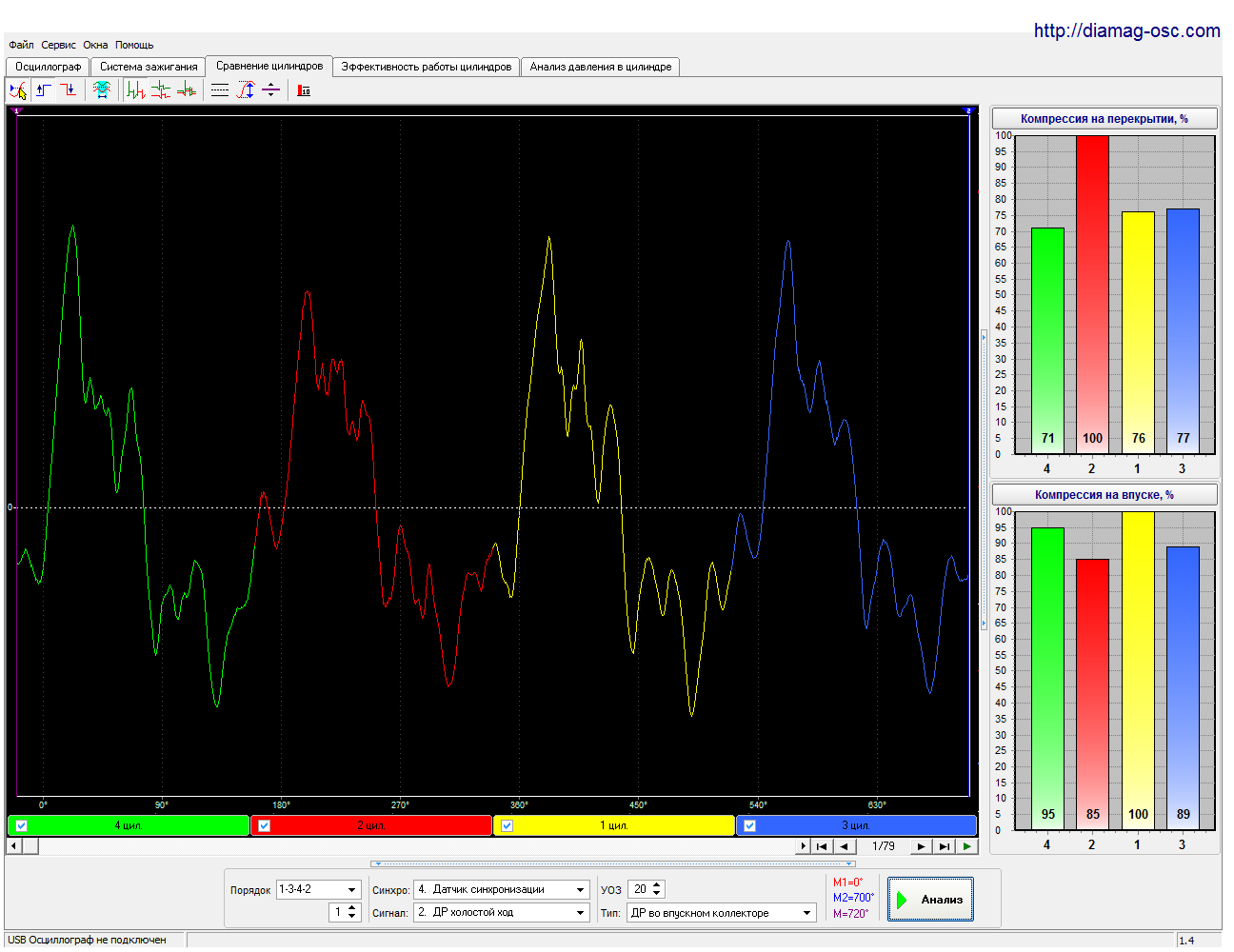Select the Сравнение цилиндров tab
This screenshot has width=1234, height=952.
269,66
